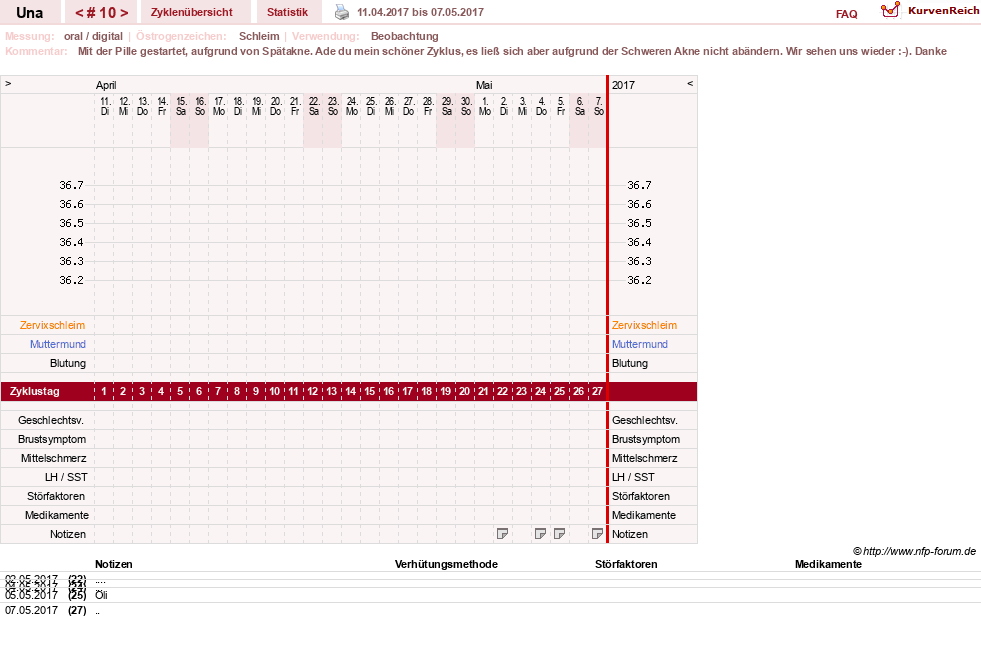Click the date column 7. So
981x663 pixels.
tap(599, 106)
